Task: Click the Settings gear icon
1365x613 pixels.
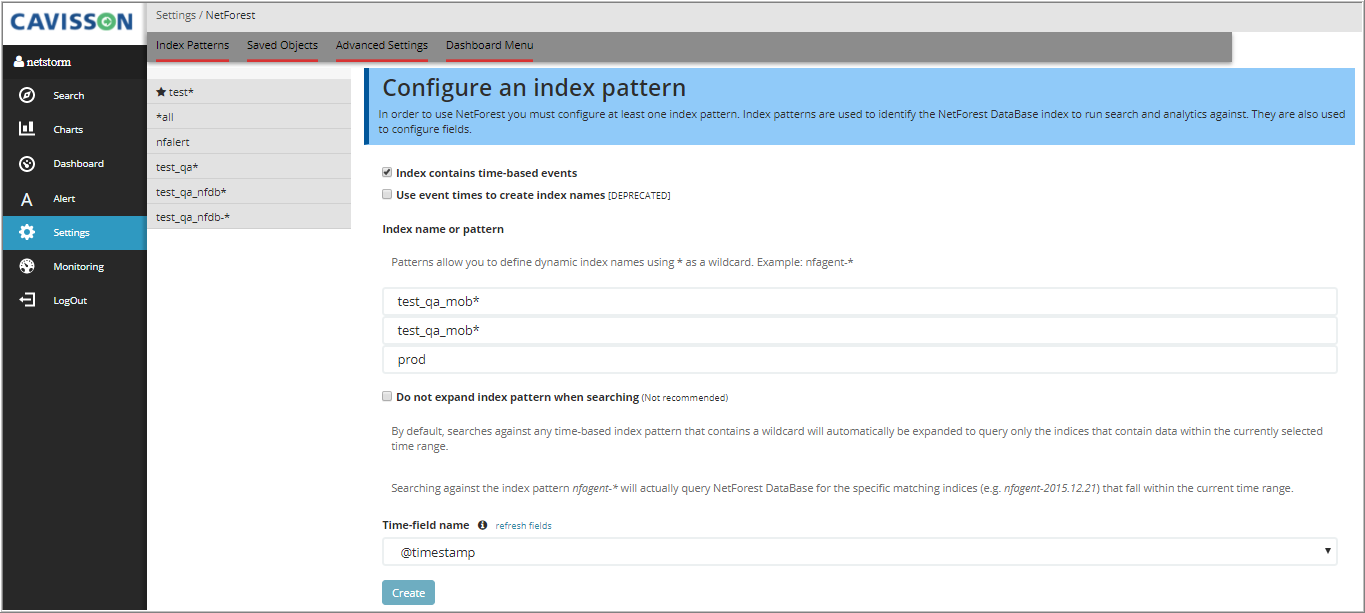Action: 27,232
